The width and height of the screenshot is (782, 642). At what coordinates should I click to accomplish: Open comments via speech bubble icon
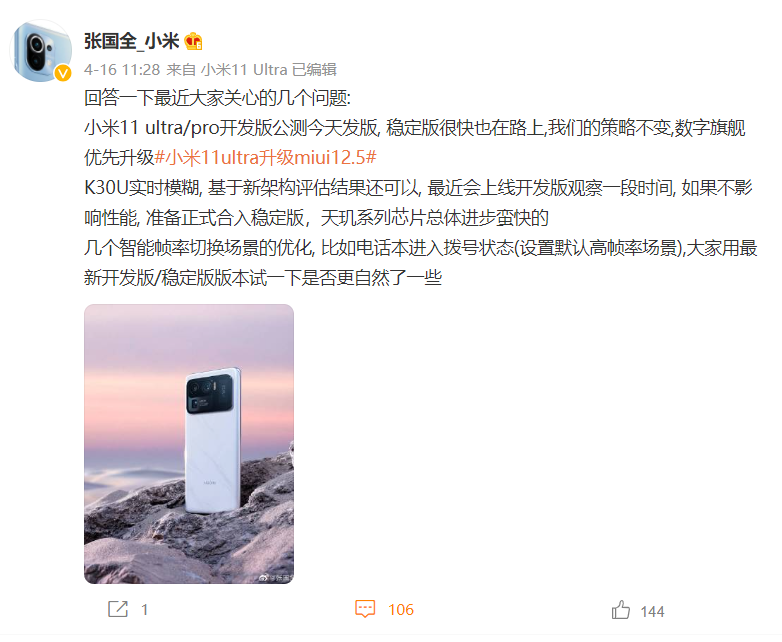pyautogui.click(x=365, y=609)
